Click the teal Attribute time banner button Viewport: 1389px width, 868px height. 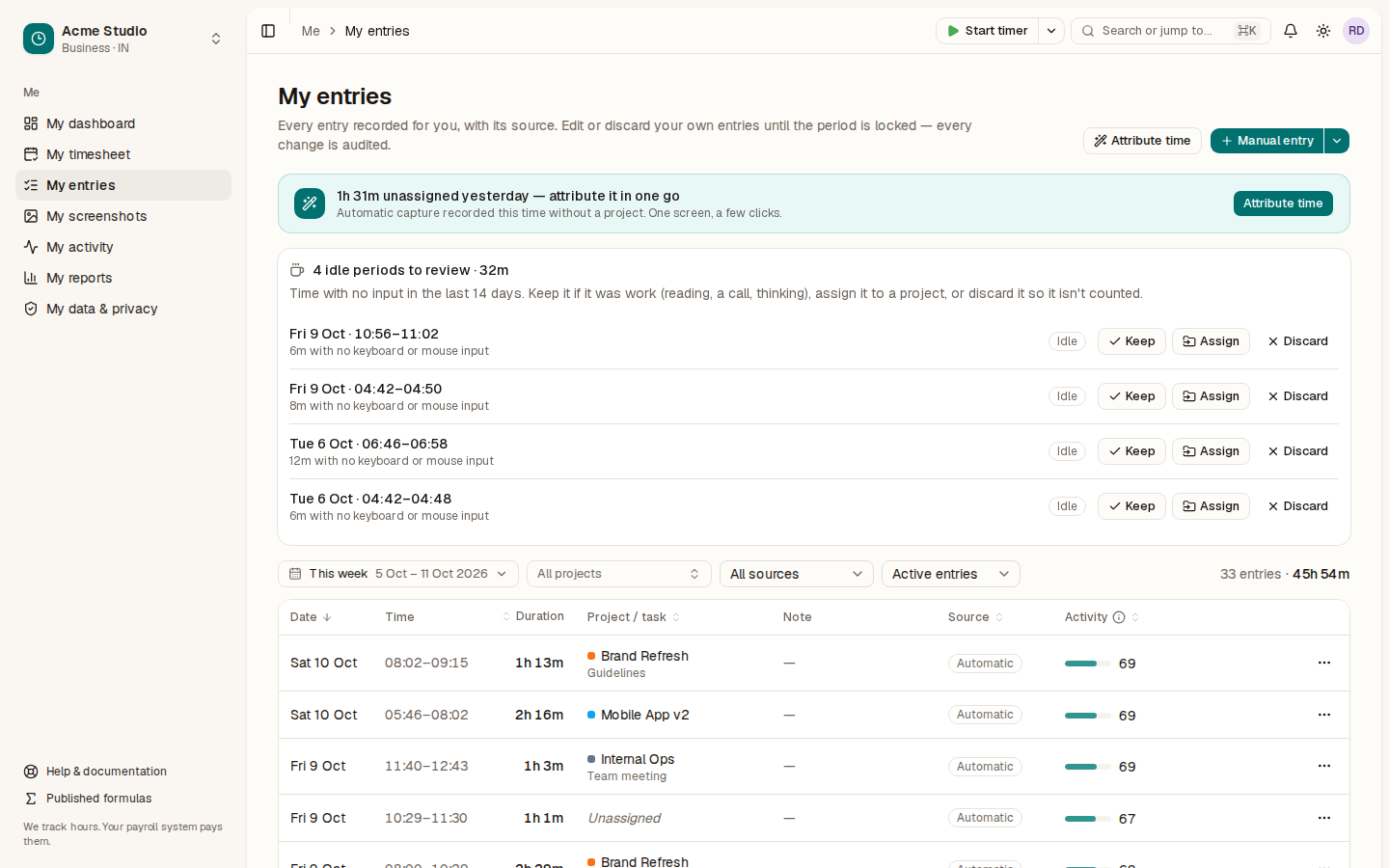click(1283, 203)
